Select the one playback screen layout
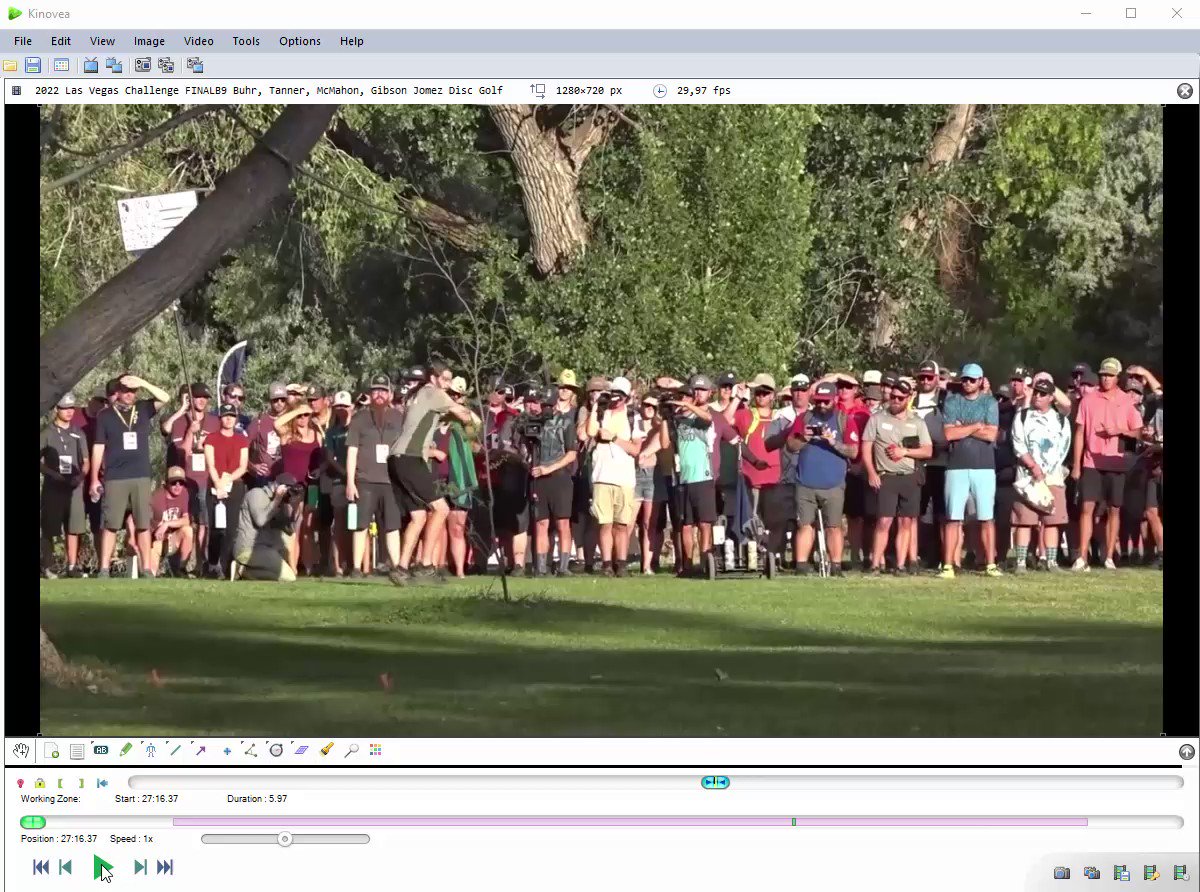 point(90,65)
